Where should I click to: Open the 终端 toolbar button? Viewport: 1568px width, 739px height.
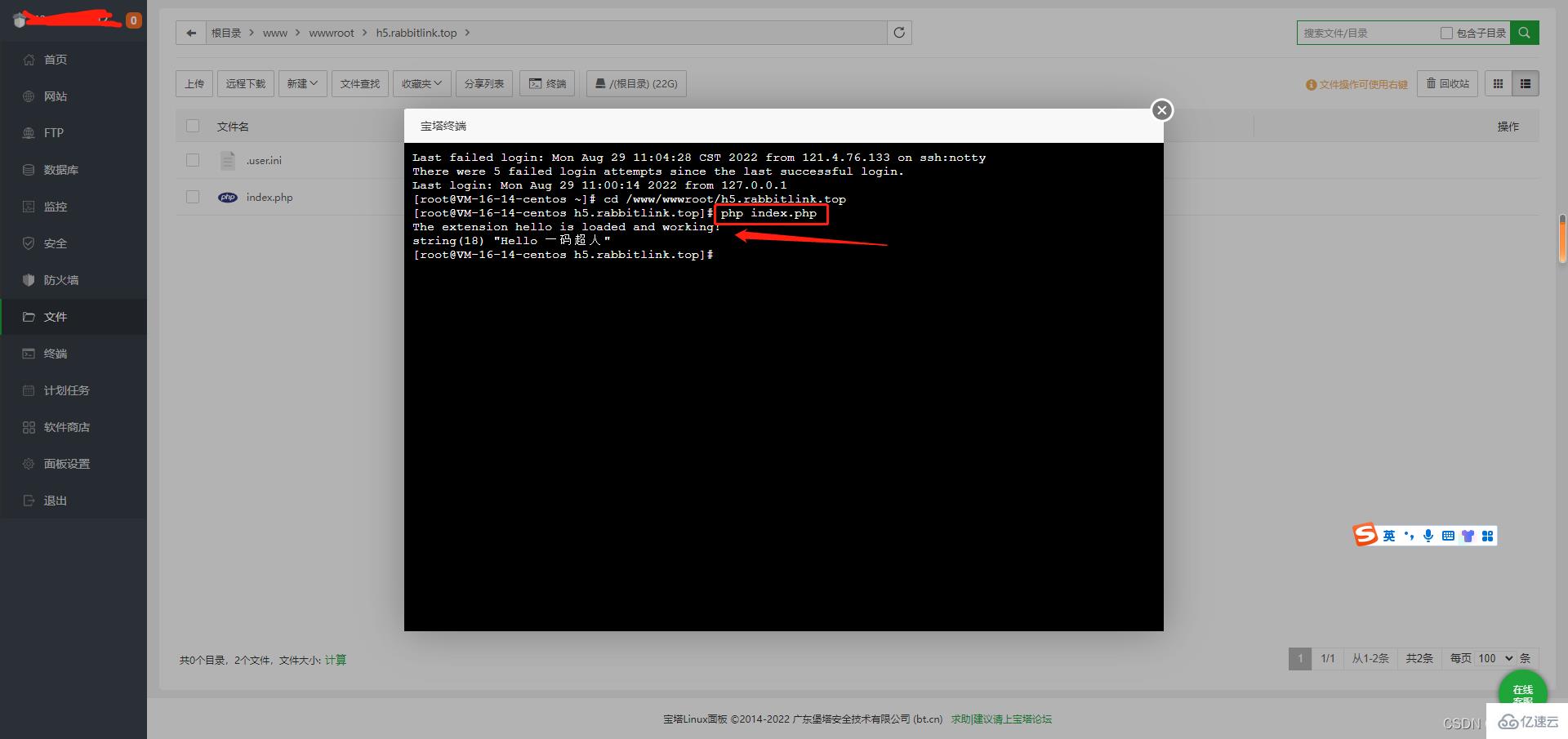(547, 83)
